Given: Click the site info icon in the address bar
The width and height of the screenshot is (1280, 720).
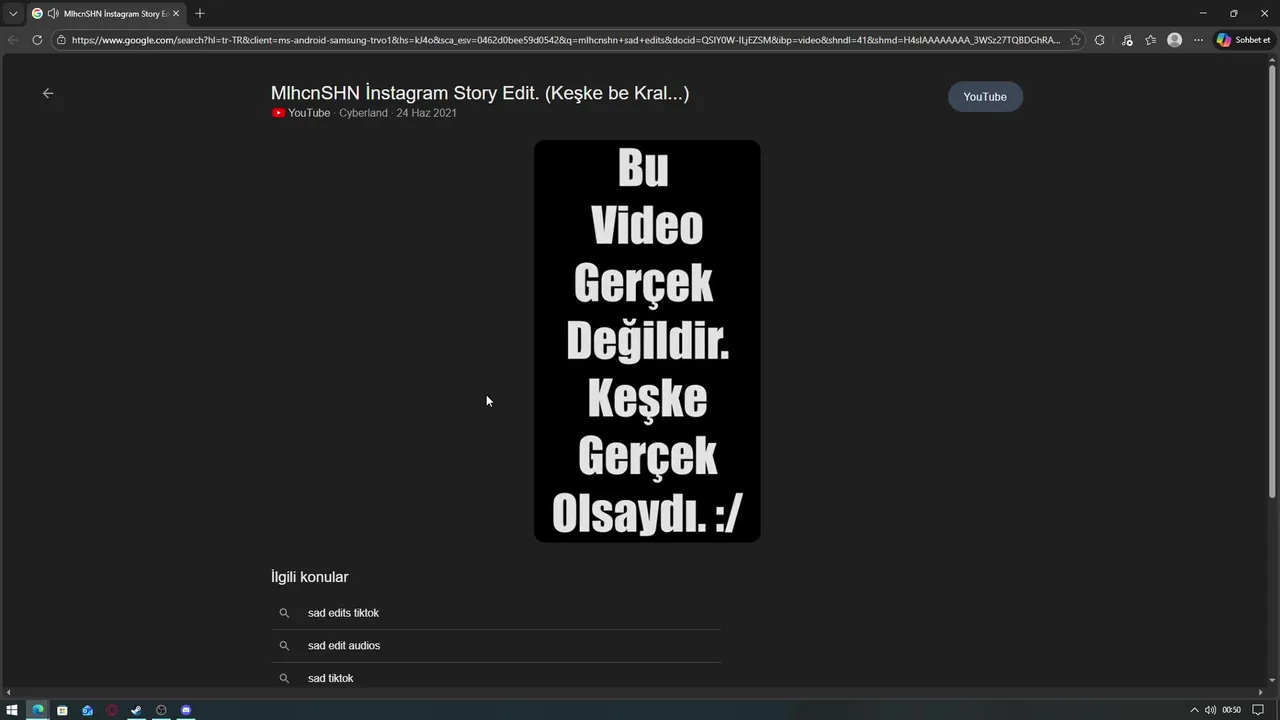Looking at the screenshot, I should coord(61,40).
